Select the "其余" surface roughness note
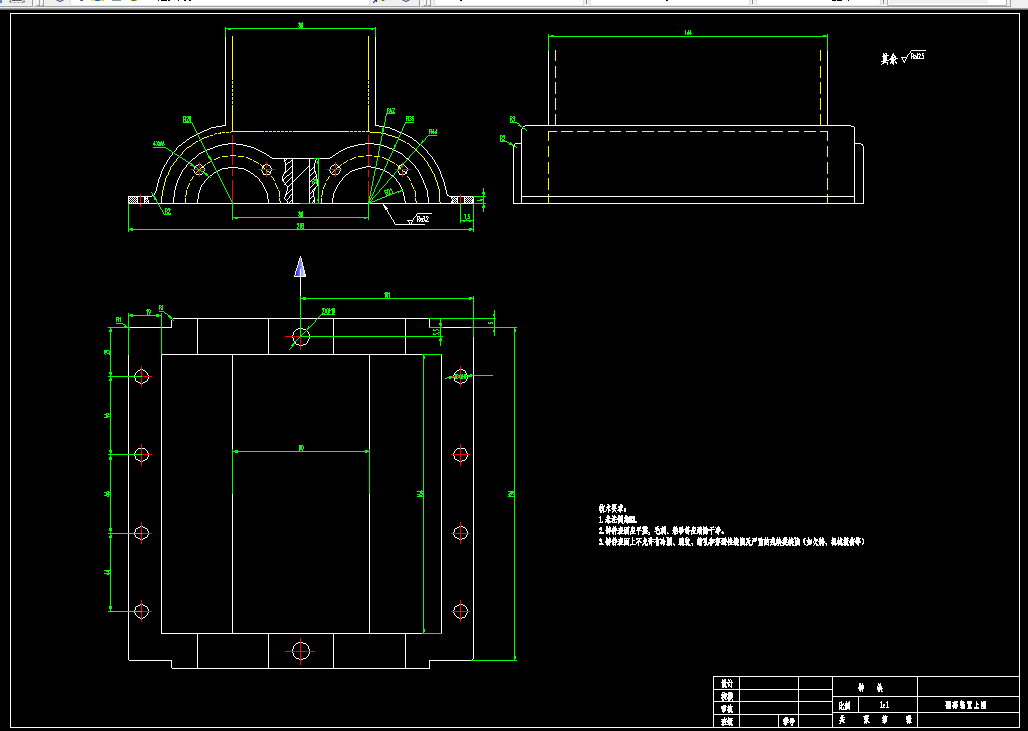1028x731 pixels. click(903, 58)
